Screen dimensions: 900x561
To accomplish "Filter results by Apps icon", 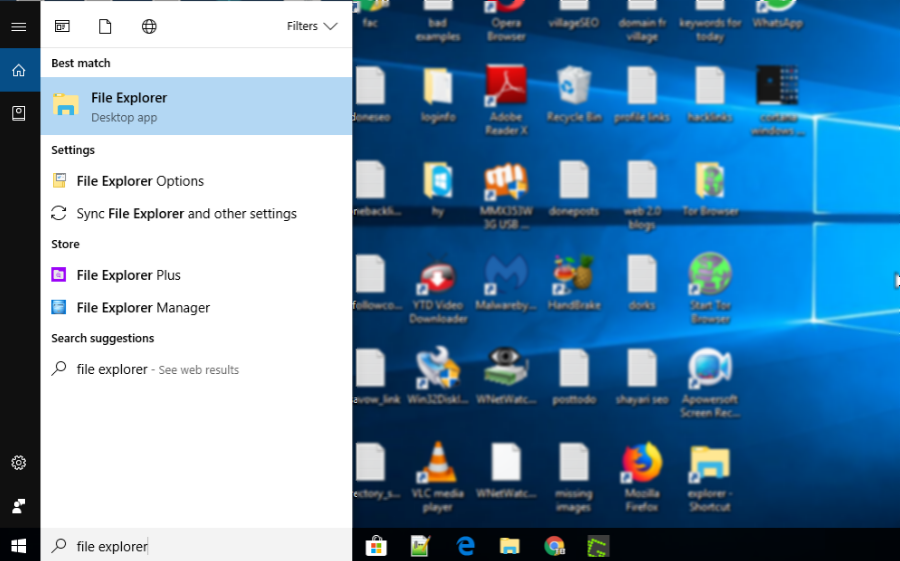I will (62, 26).
